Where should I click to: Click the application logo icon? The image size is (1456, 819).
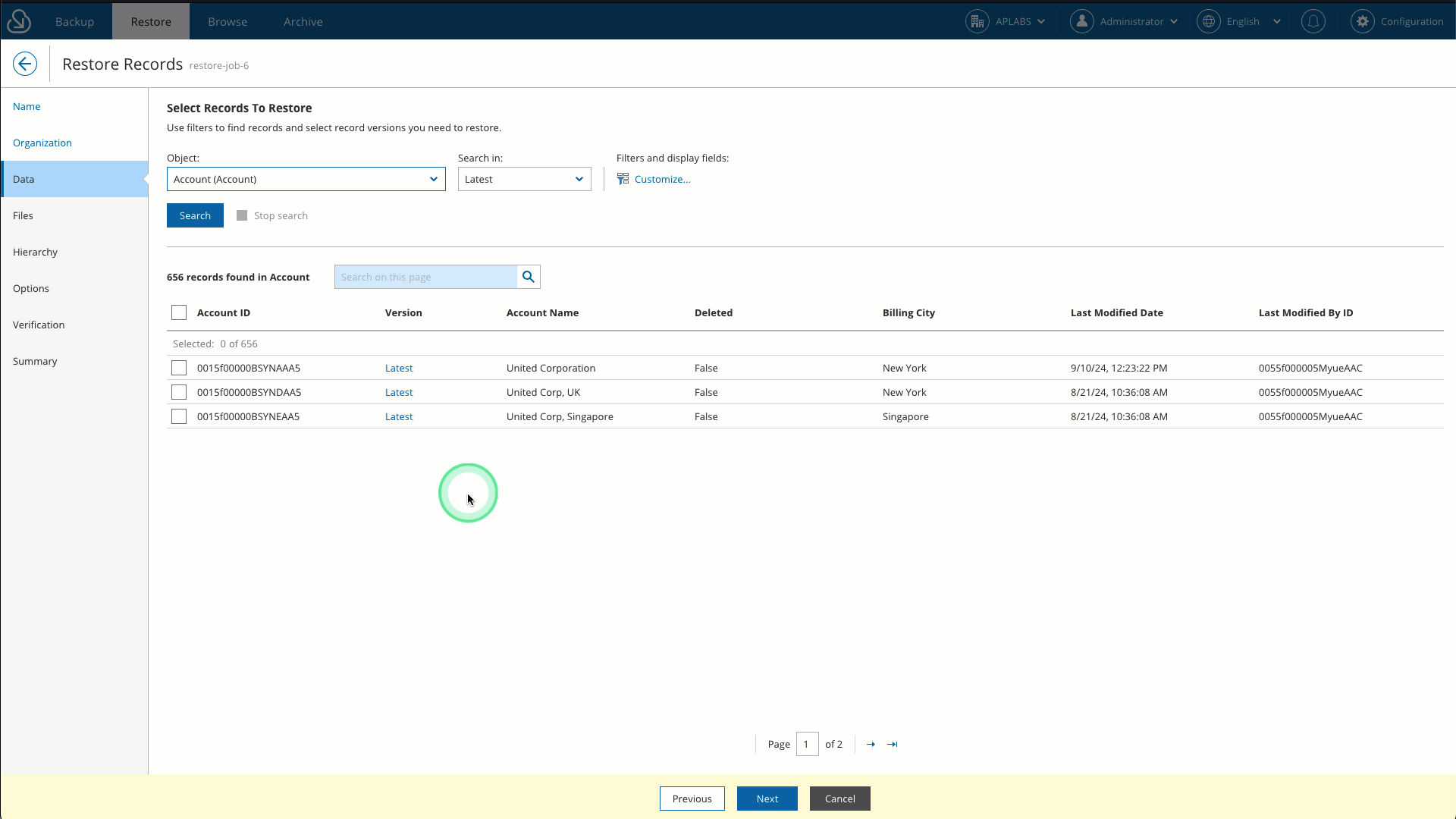19,21
